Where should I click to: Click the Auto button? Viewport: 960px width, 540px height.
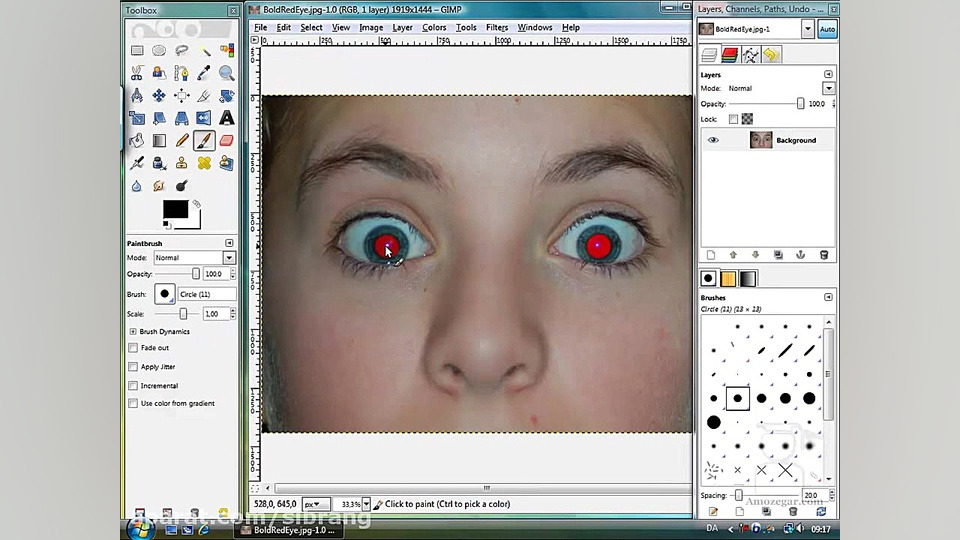(x=827, y=30)
